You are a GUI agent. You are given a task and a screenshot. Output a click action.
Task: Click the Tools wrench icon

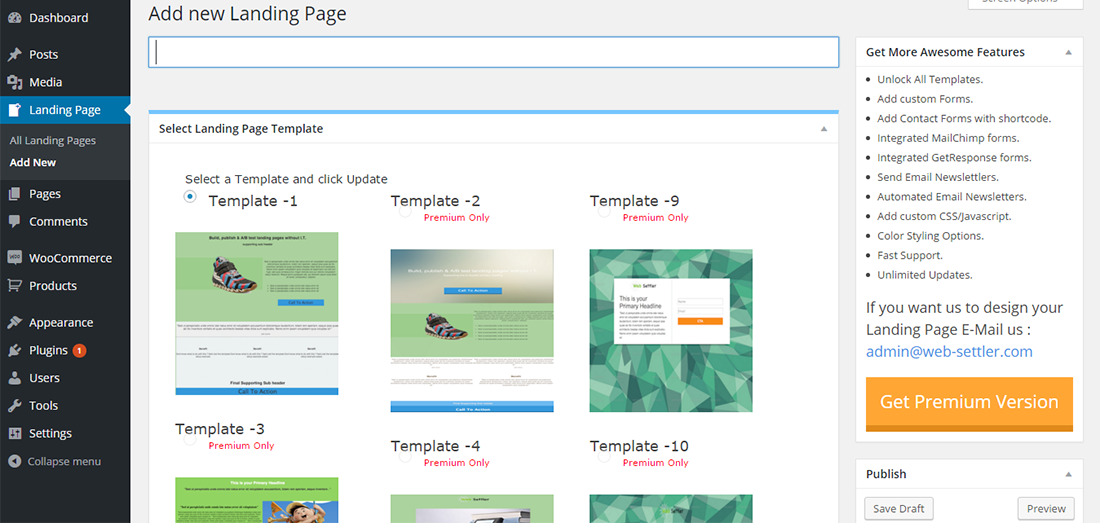coord(14,406)
